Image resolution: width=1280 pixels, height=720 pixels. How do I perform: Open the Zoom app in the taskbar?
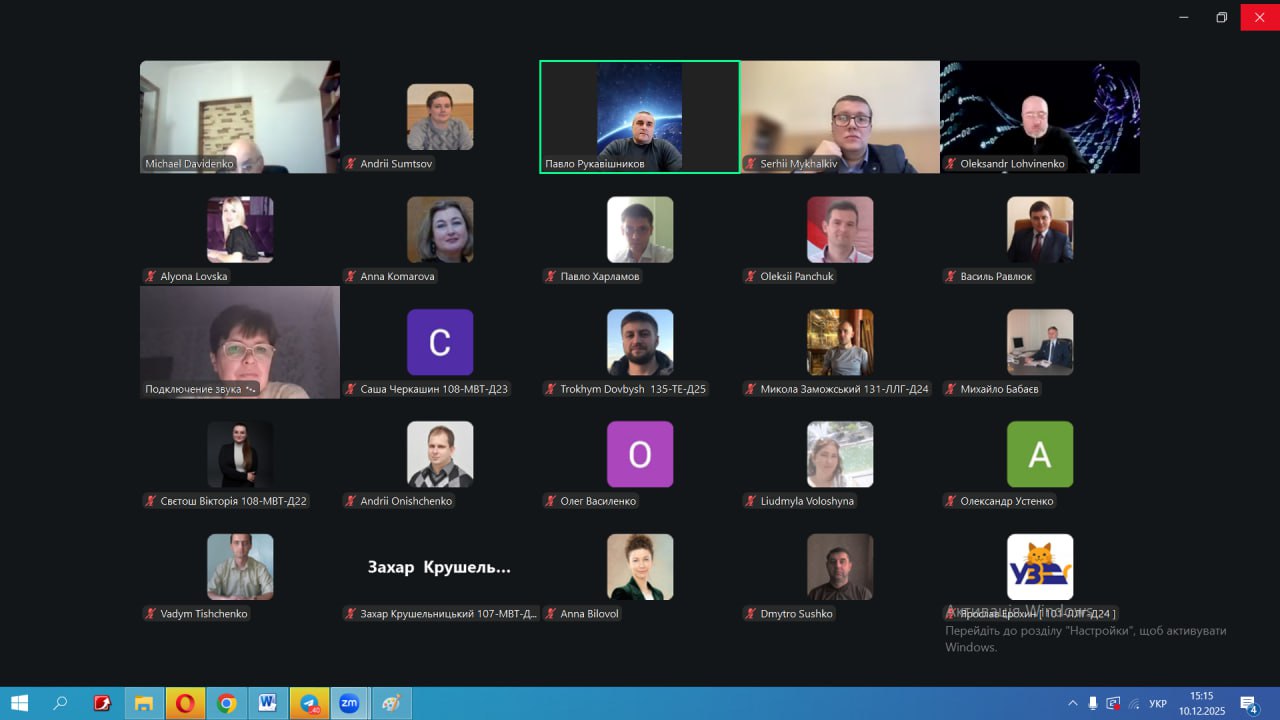(x=349, y=703)
